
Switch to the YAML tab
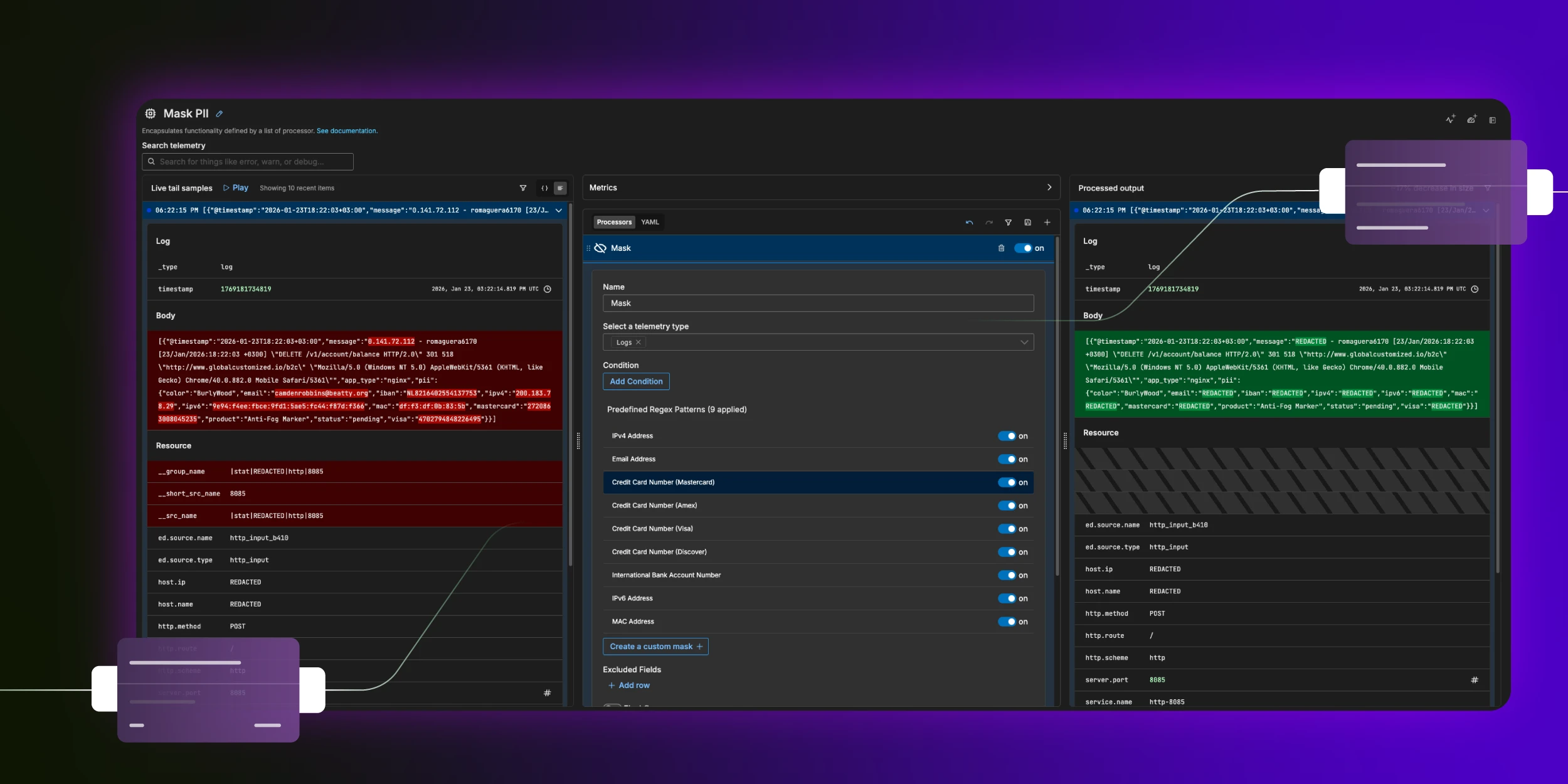pos(650,221)
